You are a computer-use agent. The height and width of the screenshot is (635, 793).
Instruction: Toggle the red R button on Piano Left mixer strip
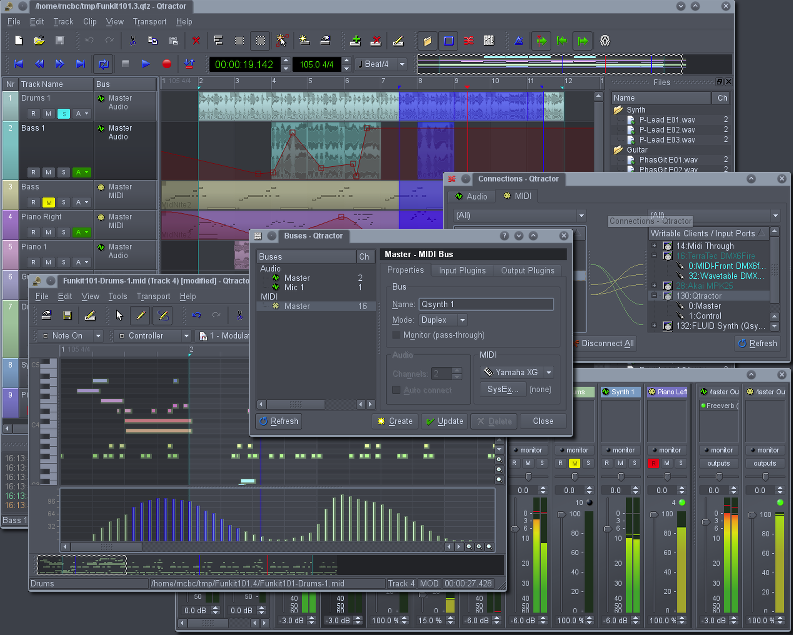click(653, 463)
